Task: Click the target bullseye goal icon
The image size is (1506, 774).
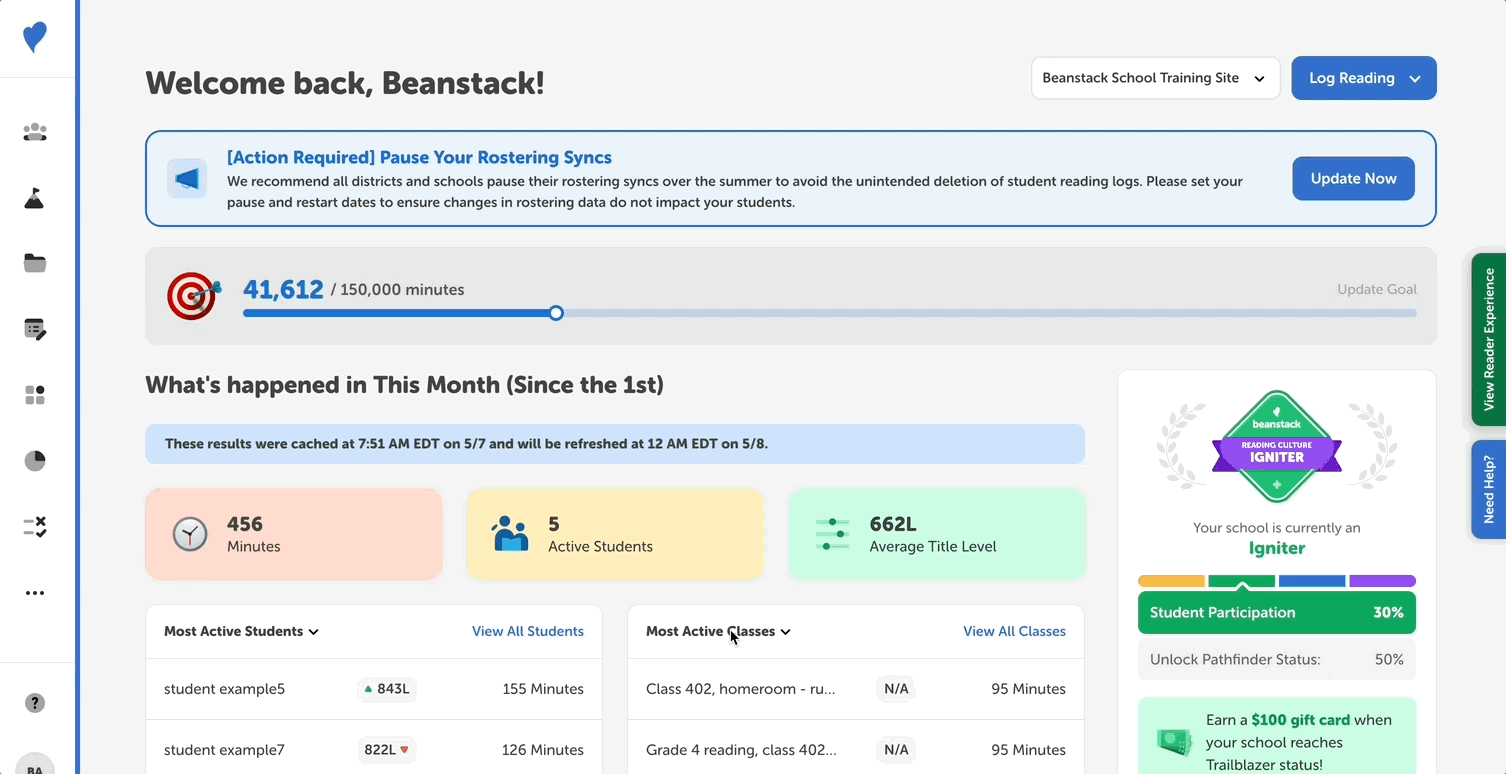Action: pyautogui.click(x=193, y=296)
